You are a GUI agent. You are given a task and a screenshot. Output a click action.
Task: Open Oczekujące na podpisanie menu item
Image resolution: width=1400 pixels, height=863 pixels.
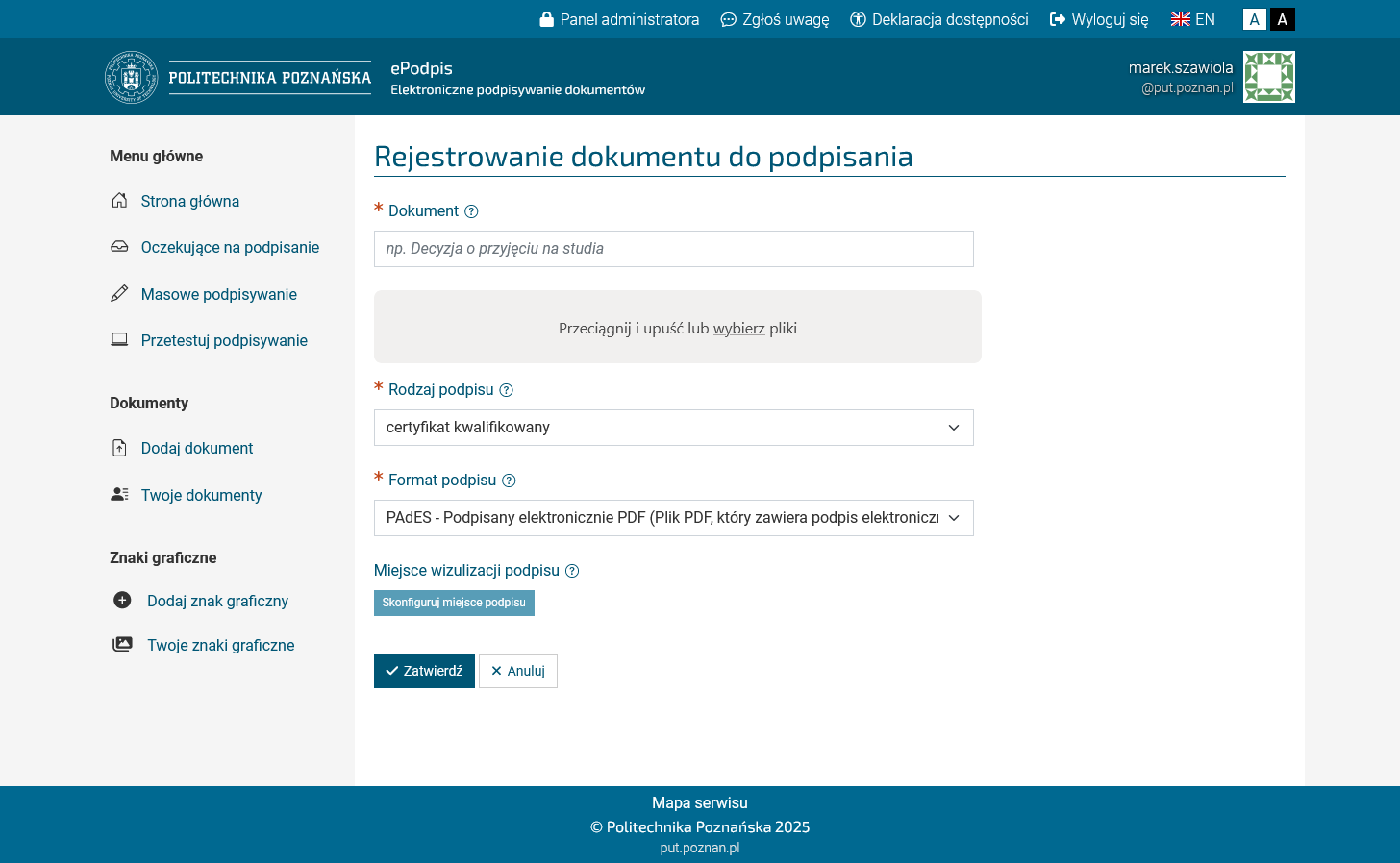pos(230,248)
